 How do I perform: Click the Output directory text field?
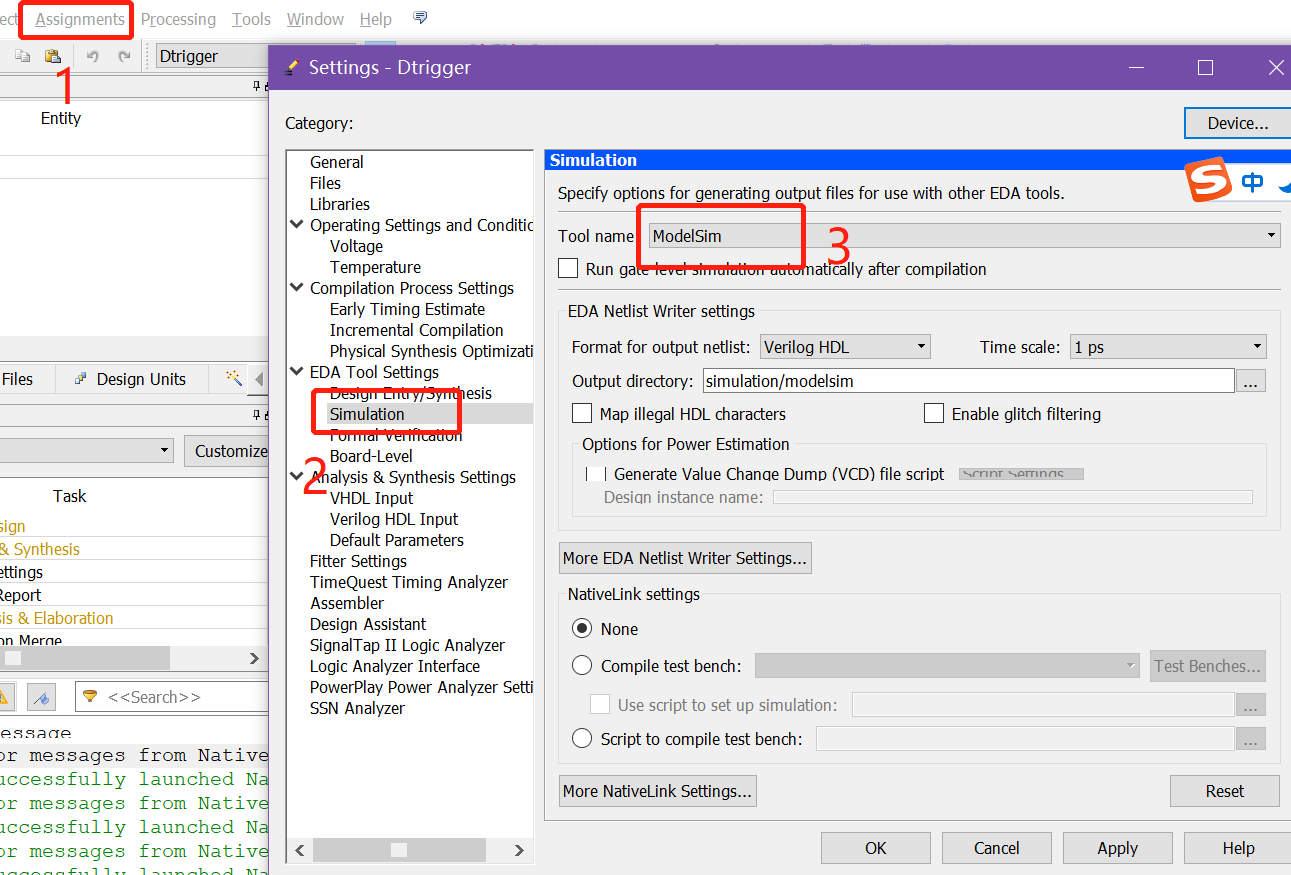pyautogui.click(x=968, y=381)
